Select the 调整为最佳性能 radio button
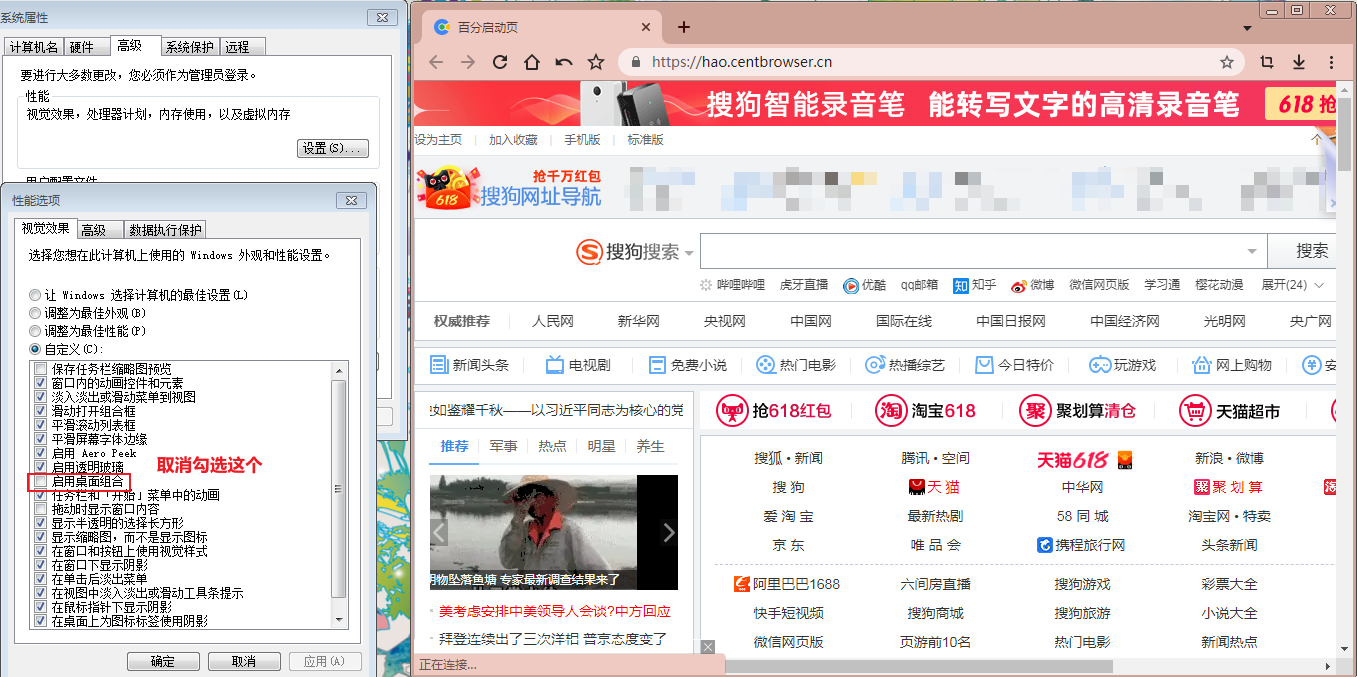The width and height of the screenshot is (1357, 677). (x=36, y=330)
